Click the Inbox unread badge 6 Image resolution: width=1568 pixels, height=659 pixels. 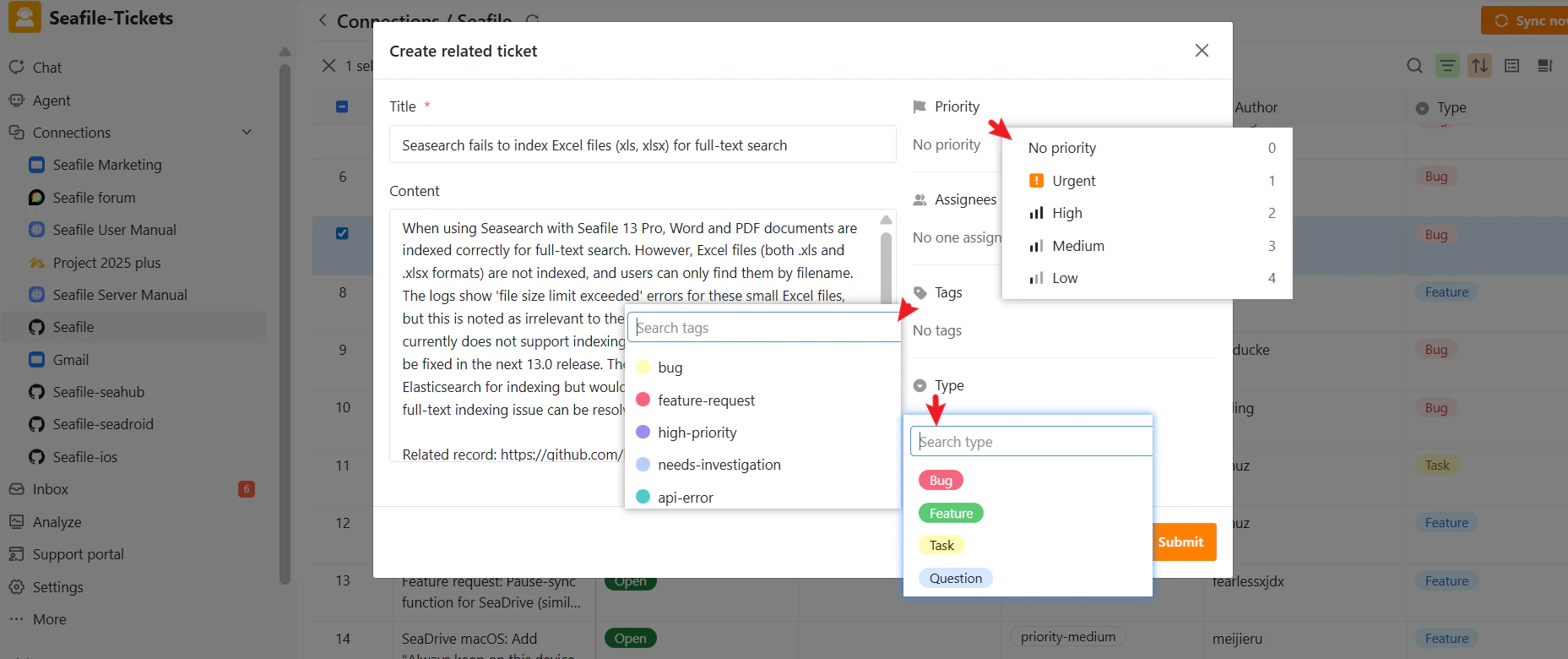pyautogui.click(x=247, y=489)
